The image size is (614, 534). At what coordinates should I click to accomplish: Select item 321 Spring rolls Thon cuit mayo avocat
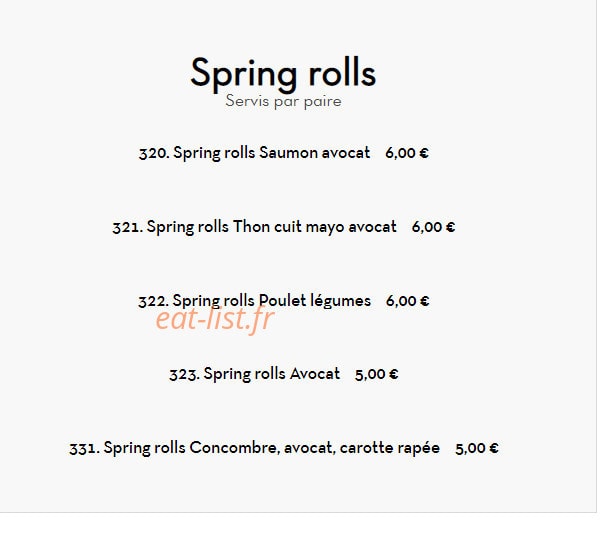pyautogui.click(x=254, y=227)
